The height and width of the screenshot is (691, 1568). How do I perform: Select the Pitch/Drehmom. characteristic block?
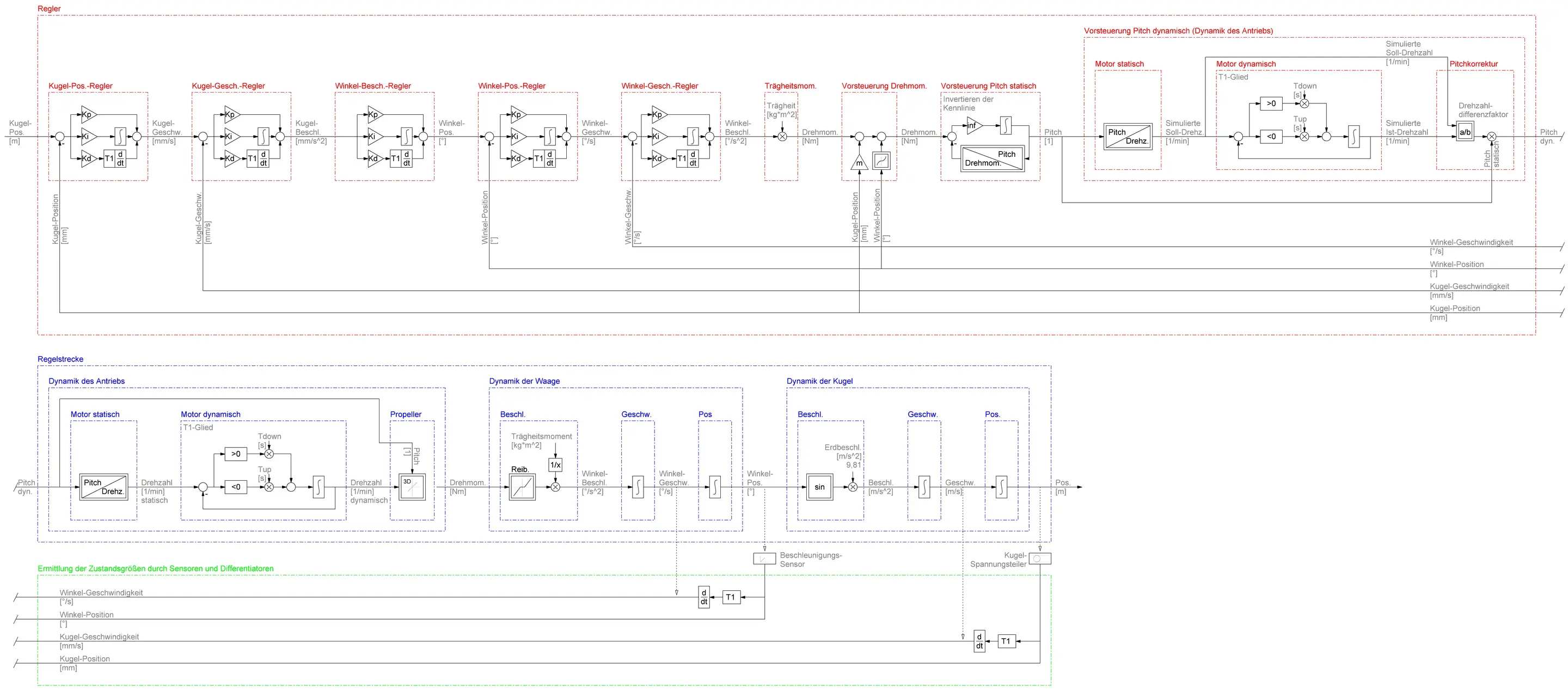tap(991, 158)
